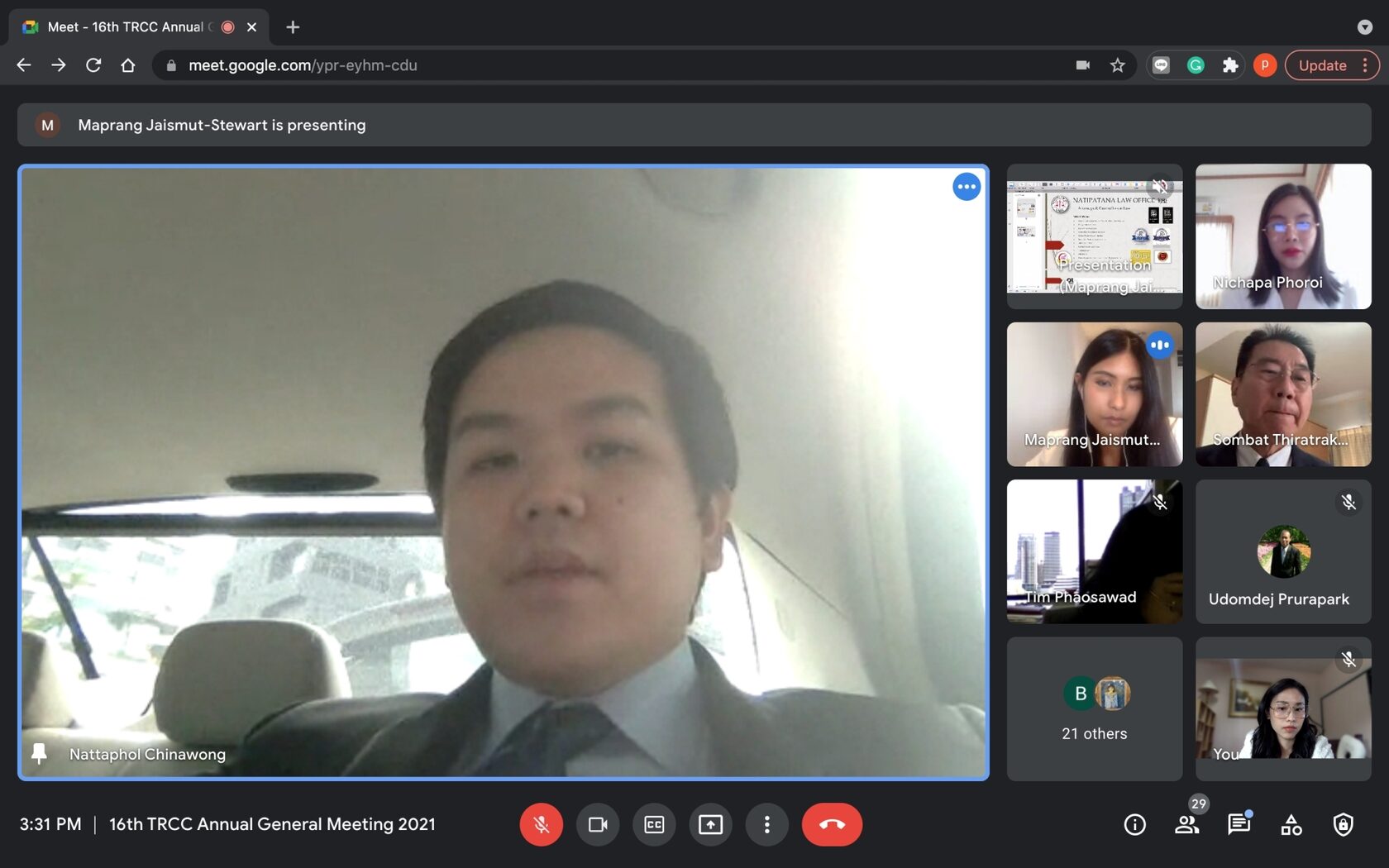This screenshot has width=1389, height=868.
Task: Open the browser home page
Action: pos(128,65)
